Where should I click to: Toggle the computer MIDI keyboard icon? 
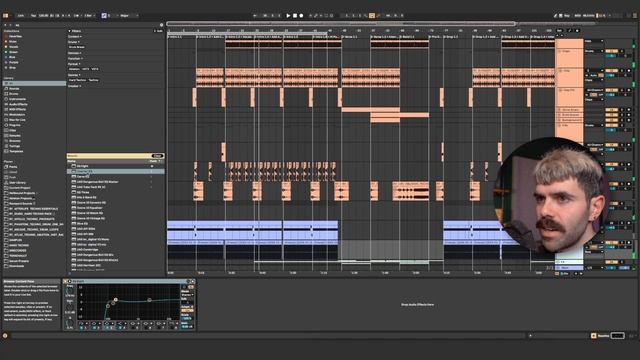coord(561,16)
